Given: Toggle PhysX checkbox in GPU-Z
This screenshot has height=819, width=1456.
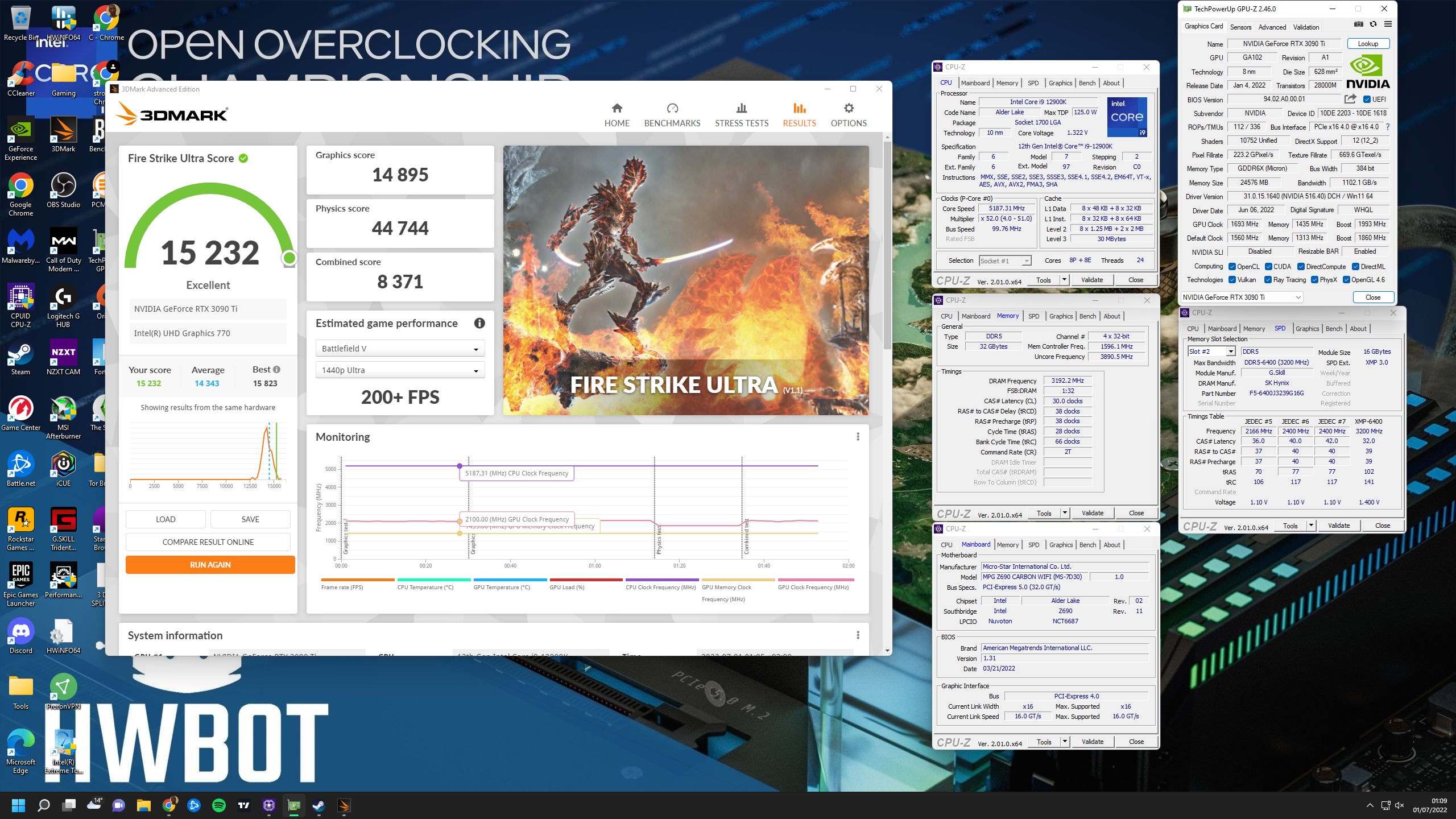Looking at the screenshot, I should tap(1314, 280).
